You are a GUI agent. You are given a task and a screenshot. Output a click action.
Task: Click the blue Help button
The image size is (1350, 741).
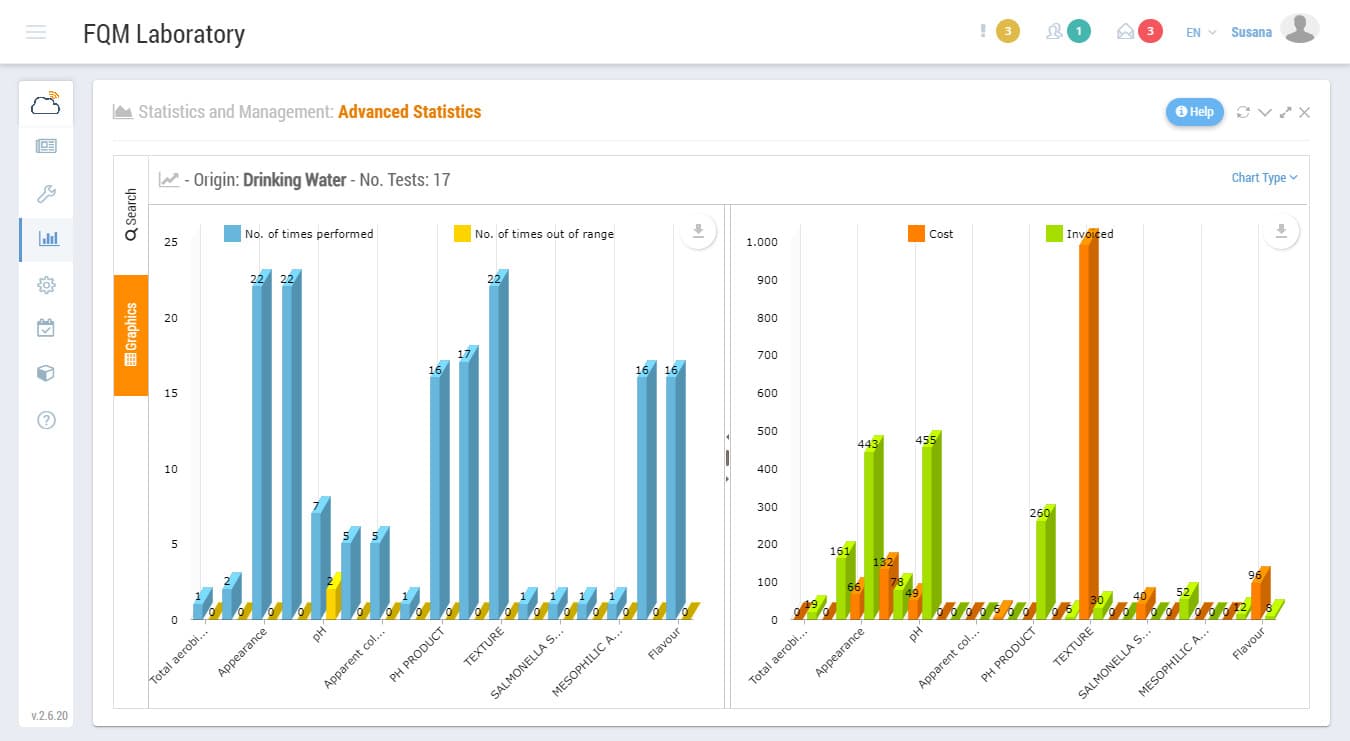1194,112
